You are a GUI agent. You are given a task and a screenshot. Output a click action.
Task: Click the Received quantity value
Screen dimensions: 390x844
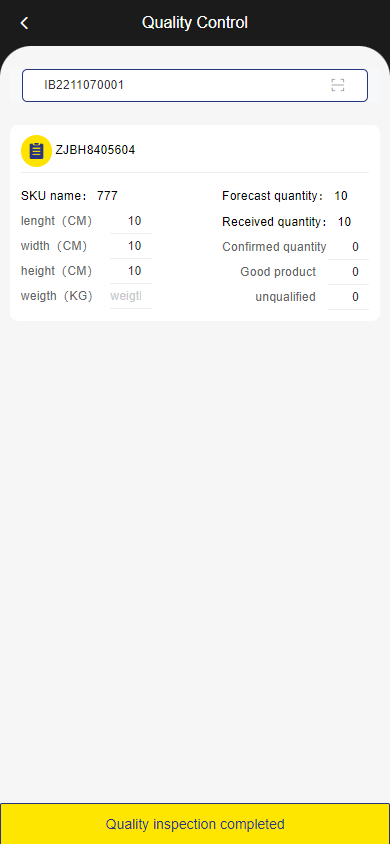pyautogui.click(x=344, y=222)
